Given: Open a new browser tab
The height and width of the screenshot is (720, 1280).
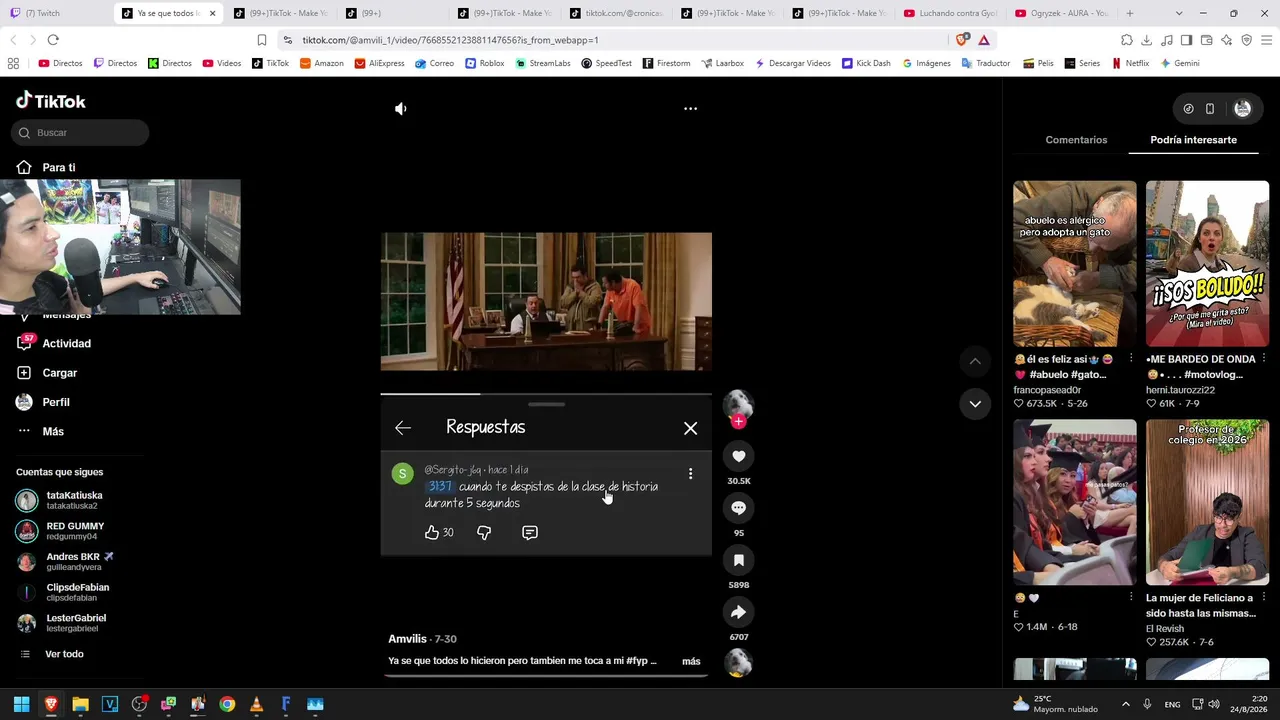Looking at the screenshot, I should (1130, 13).
